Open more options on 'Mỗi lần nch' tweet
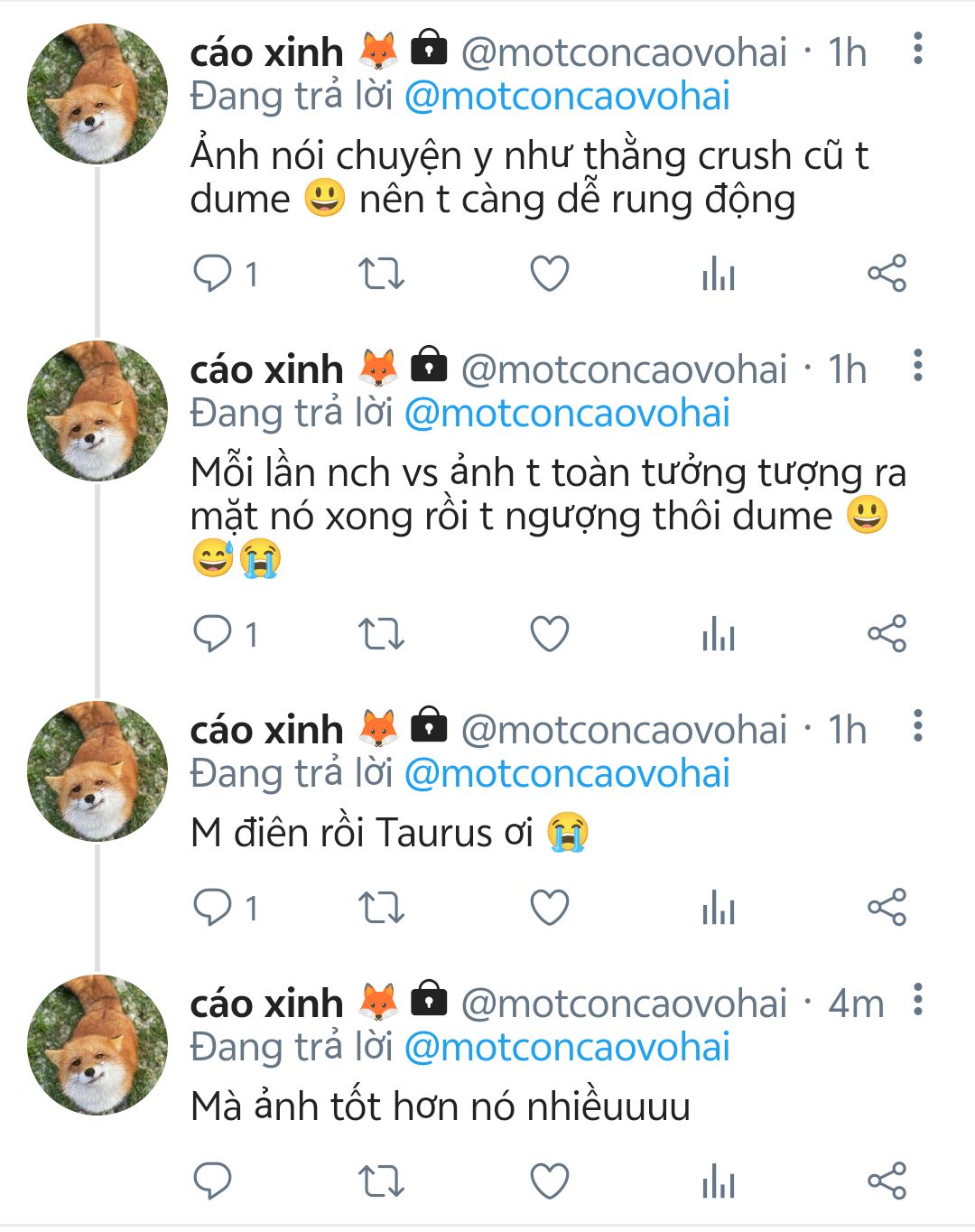 coord(917,366)
